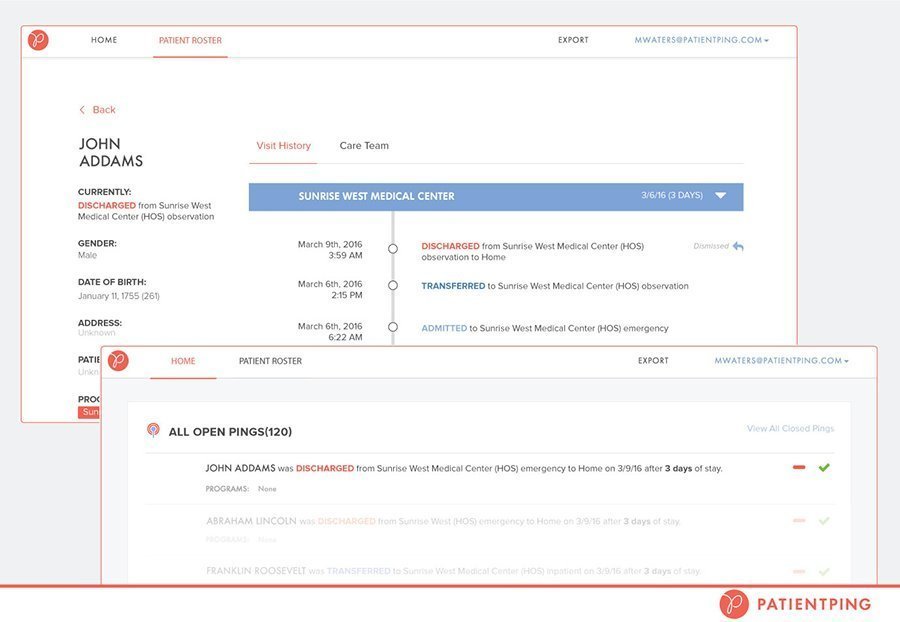Viewport: 900px width, 622px height.
Task: Dismiss the John Addams ping using the red dash icon
Action: pyautogui.click(x=796, y=466)
